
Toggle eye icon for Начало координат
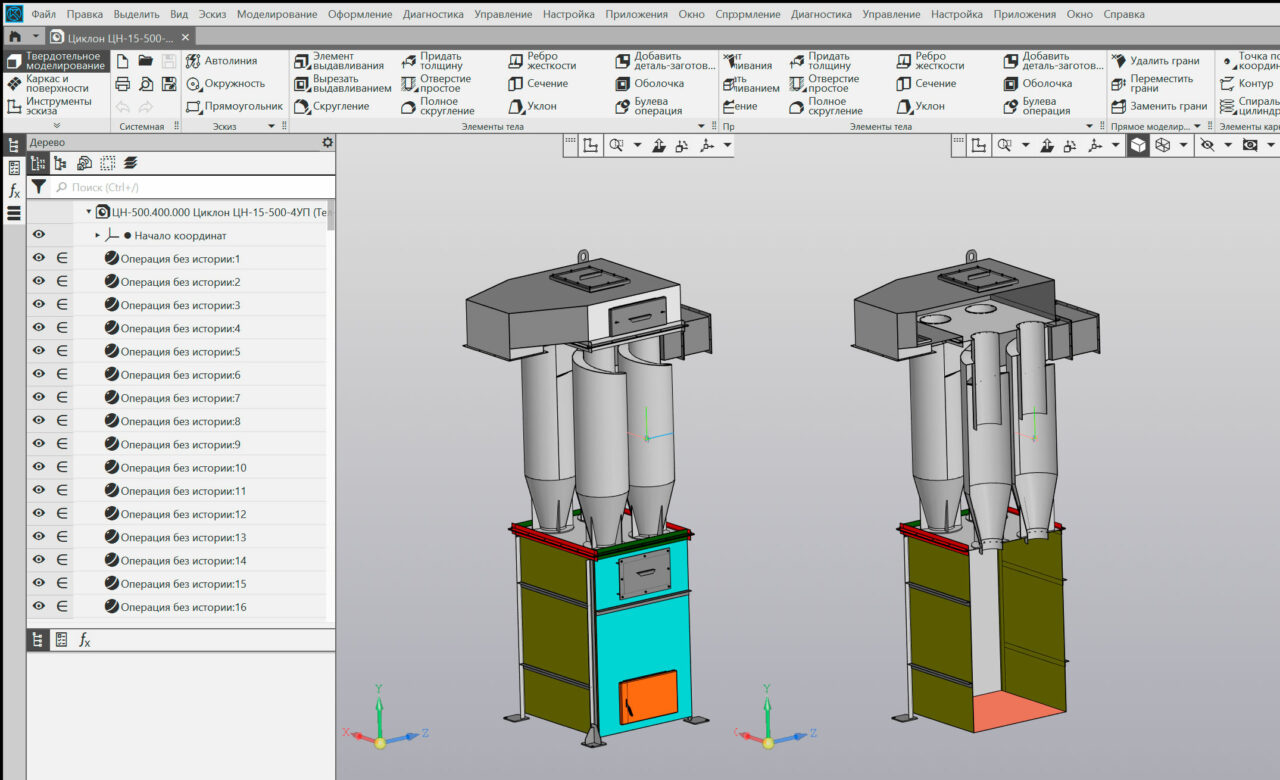pos(39,235)
